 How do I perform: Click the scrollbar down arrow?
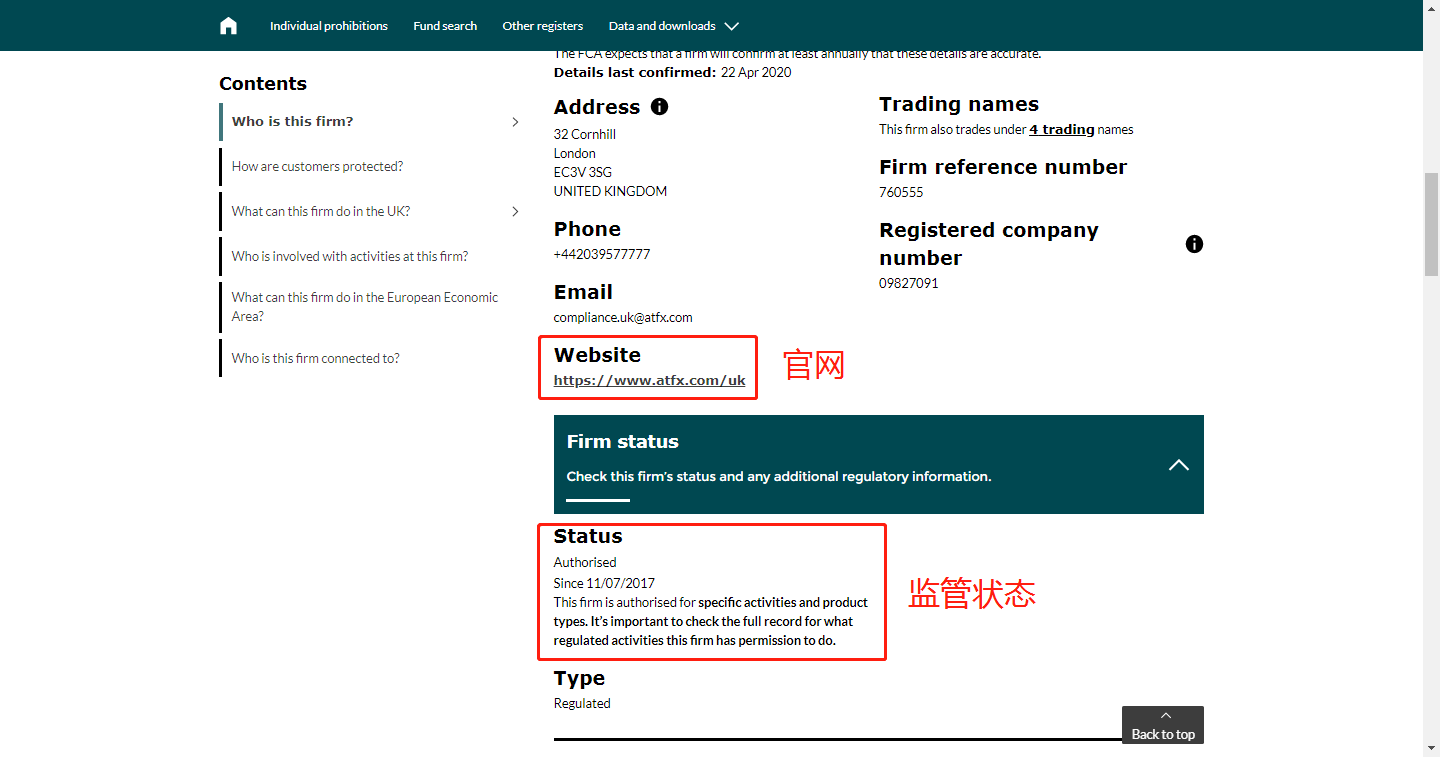1431,748
